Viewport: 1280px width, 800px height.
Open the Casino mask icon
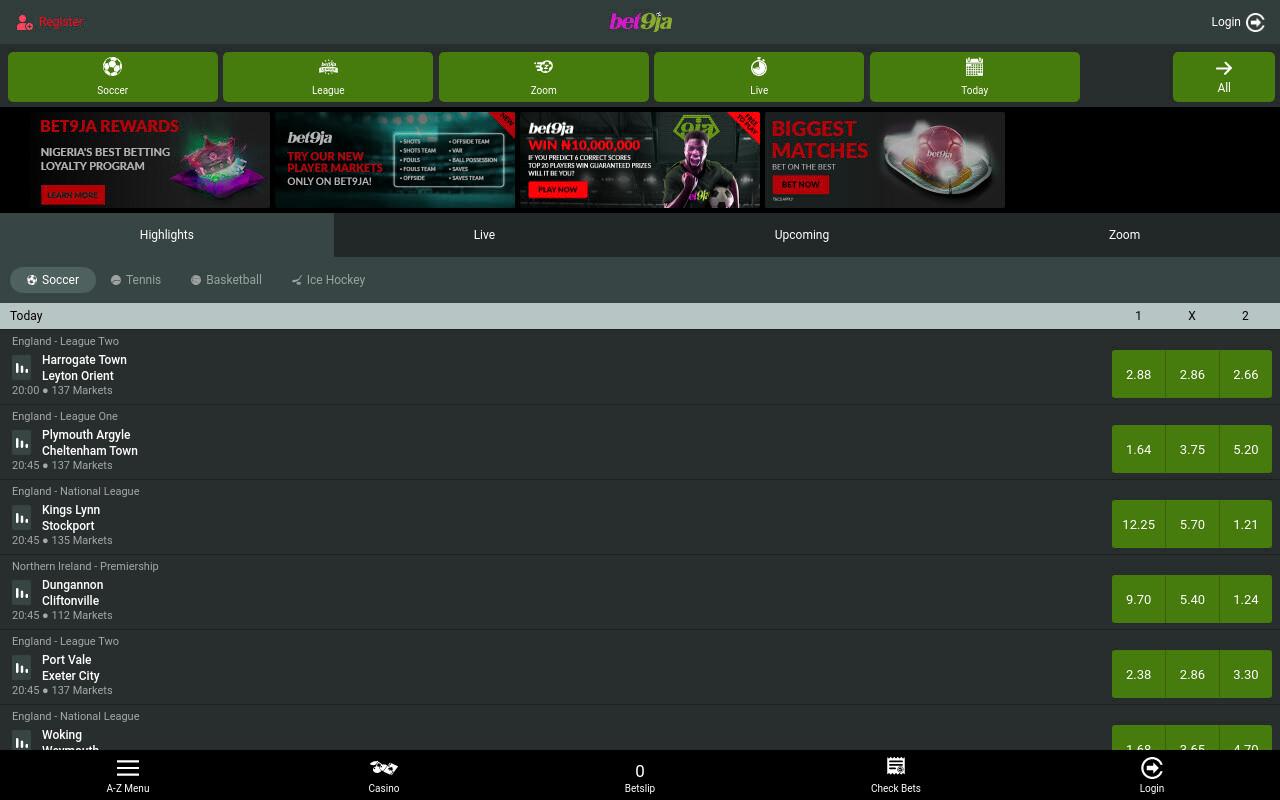[x=384, y=768]
